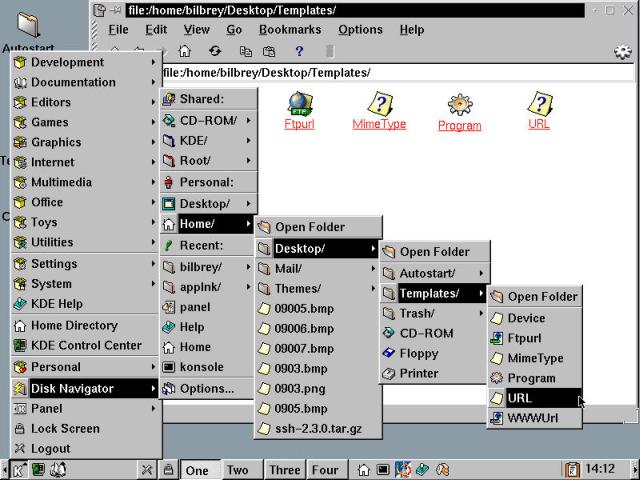Click the K menu button on panel

(18, 469)
